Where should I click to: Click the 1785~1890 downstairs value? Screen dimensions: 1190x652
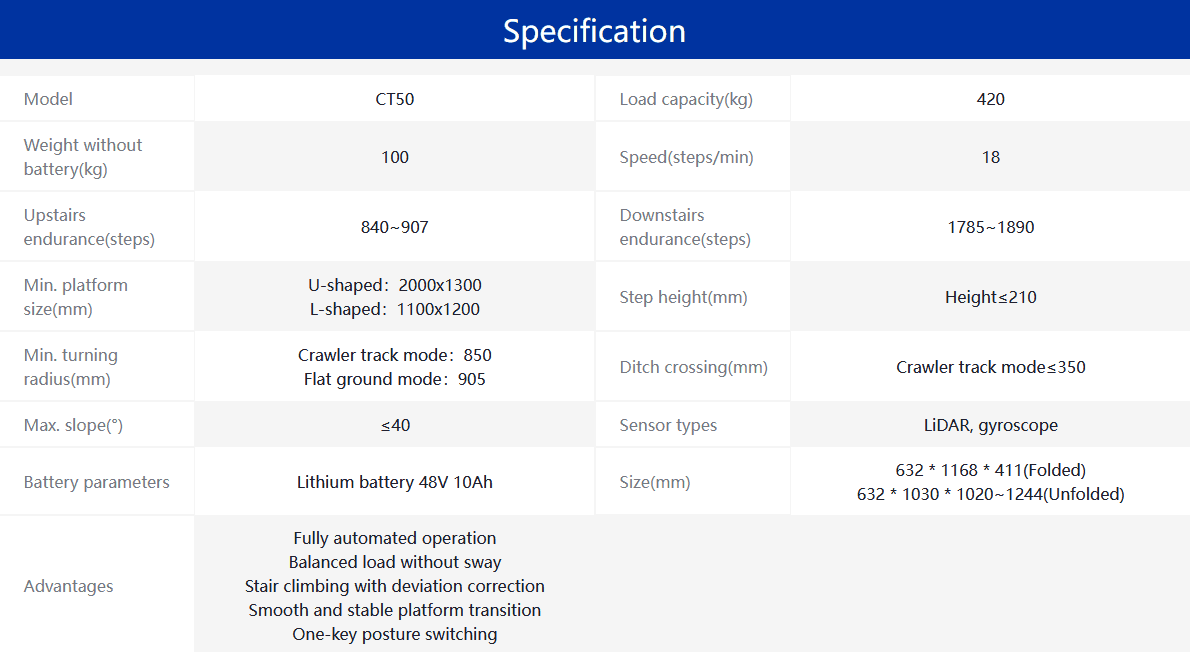pyautogui.click(x=990, y=227)
